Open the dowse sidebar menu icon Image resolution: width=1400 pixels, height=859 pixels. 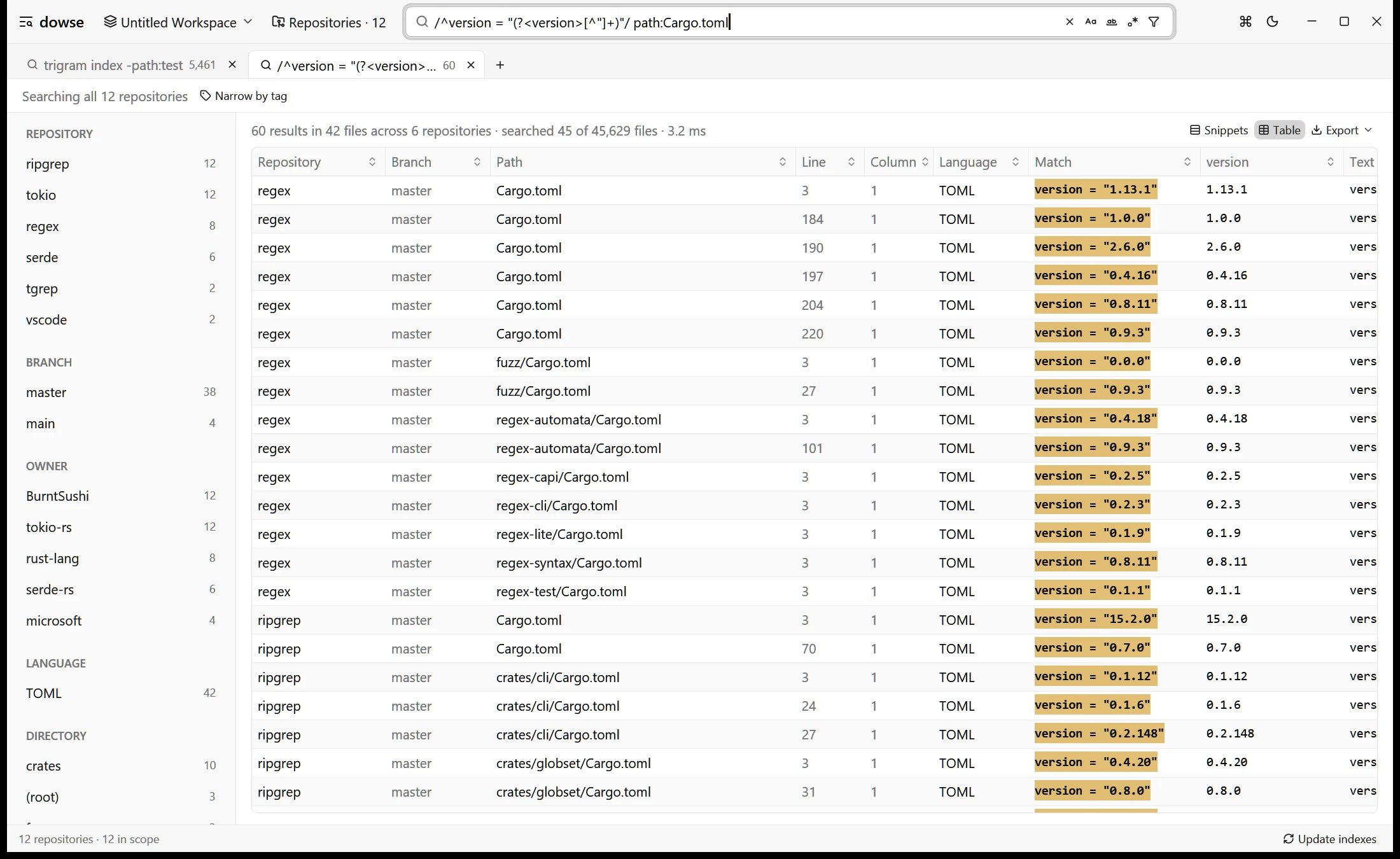(25, 22)
